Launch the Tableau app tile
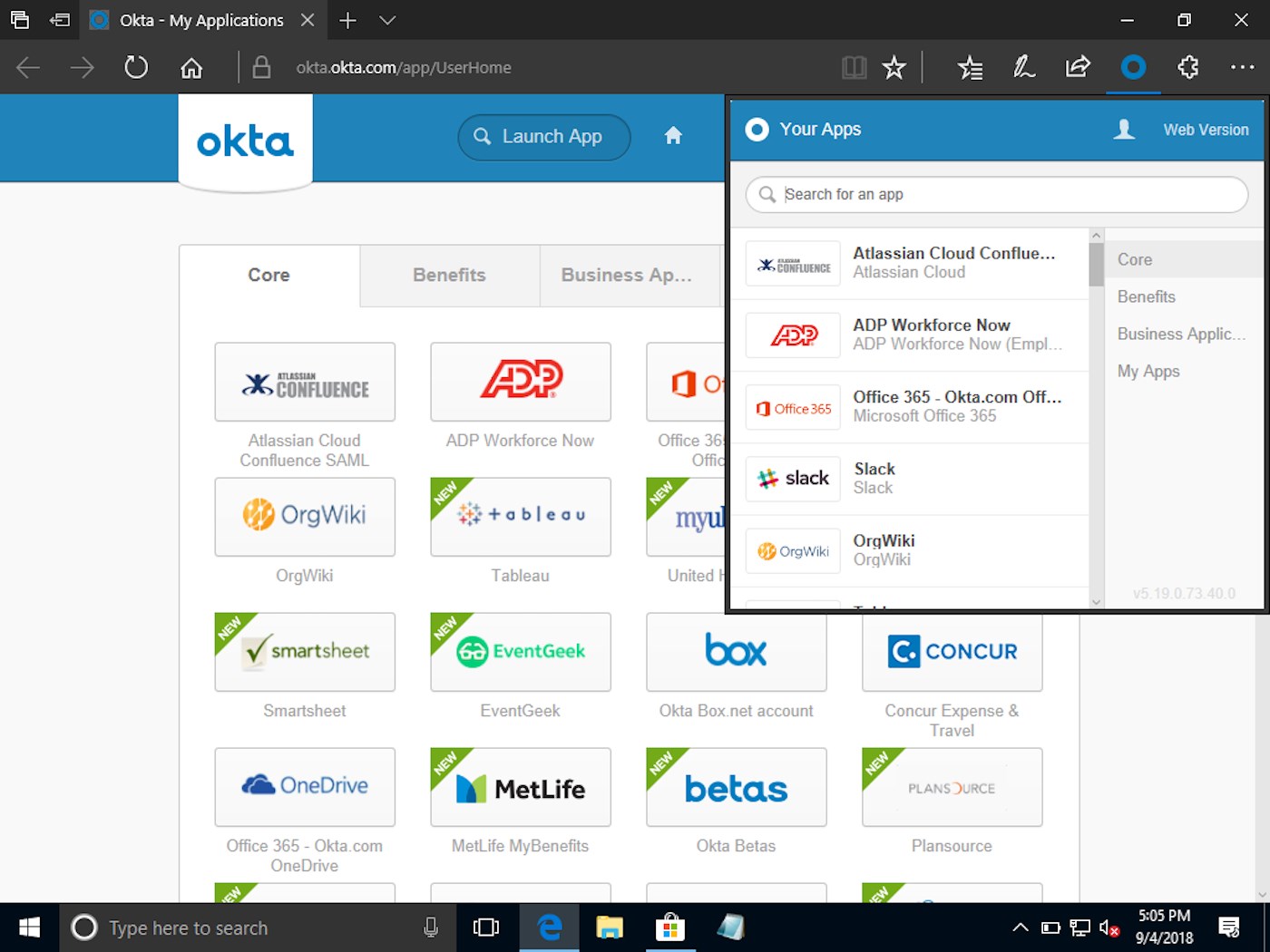 pos(521,517)
